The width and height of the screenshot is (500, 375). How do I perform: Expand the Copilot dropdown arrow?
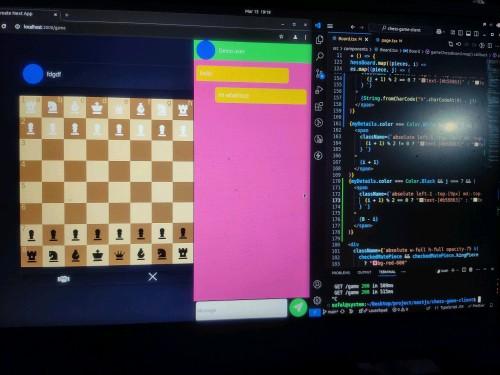[444, 32]
